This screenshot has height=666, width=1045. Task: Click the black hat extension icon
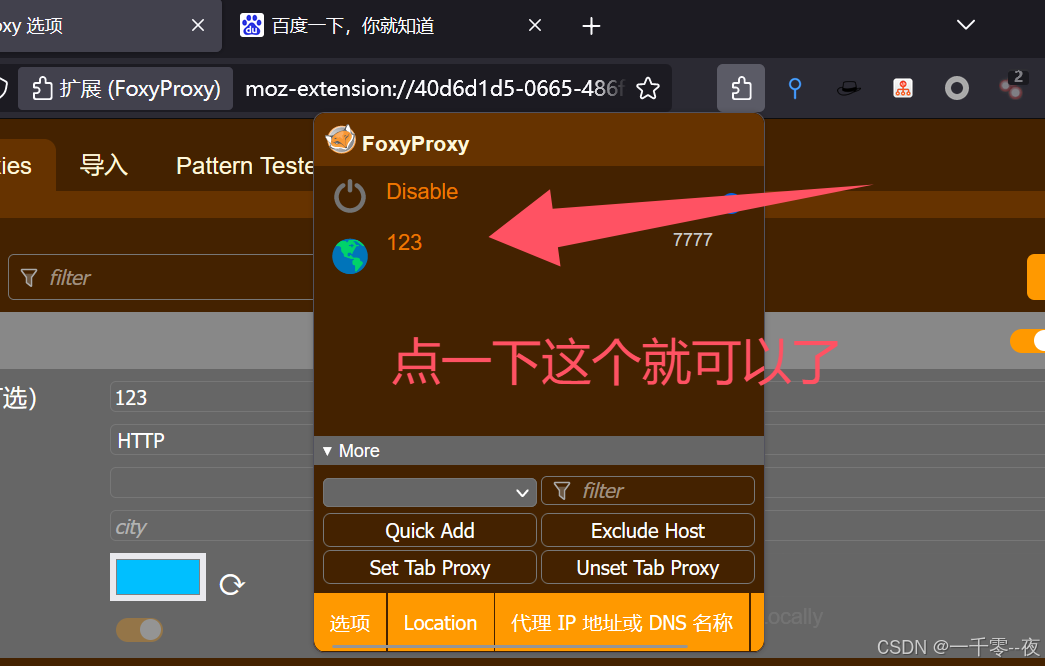coord(848,88)
